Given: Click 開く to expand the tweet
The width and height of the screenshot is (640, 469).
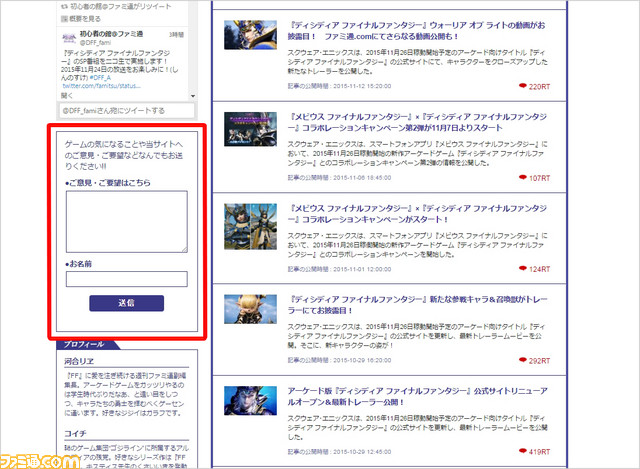Looking at the screenshot, I should coord(67,95).
